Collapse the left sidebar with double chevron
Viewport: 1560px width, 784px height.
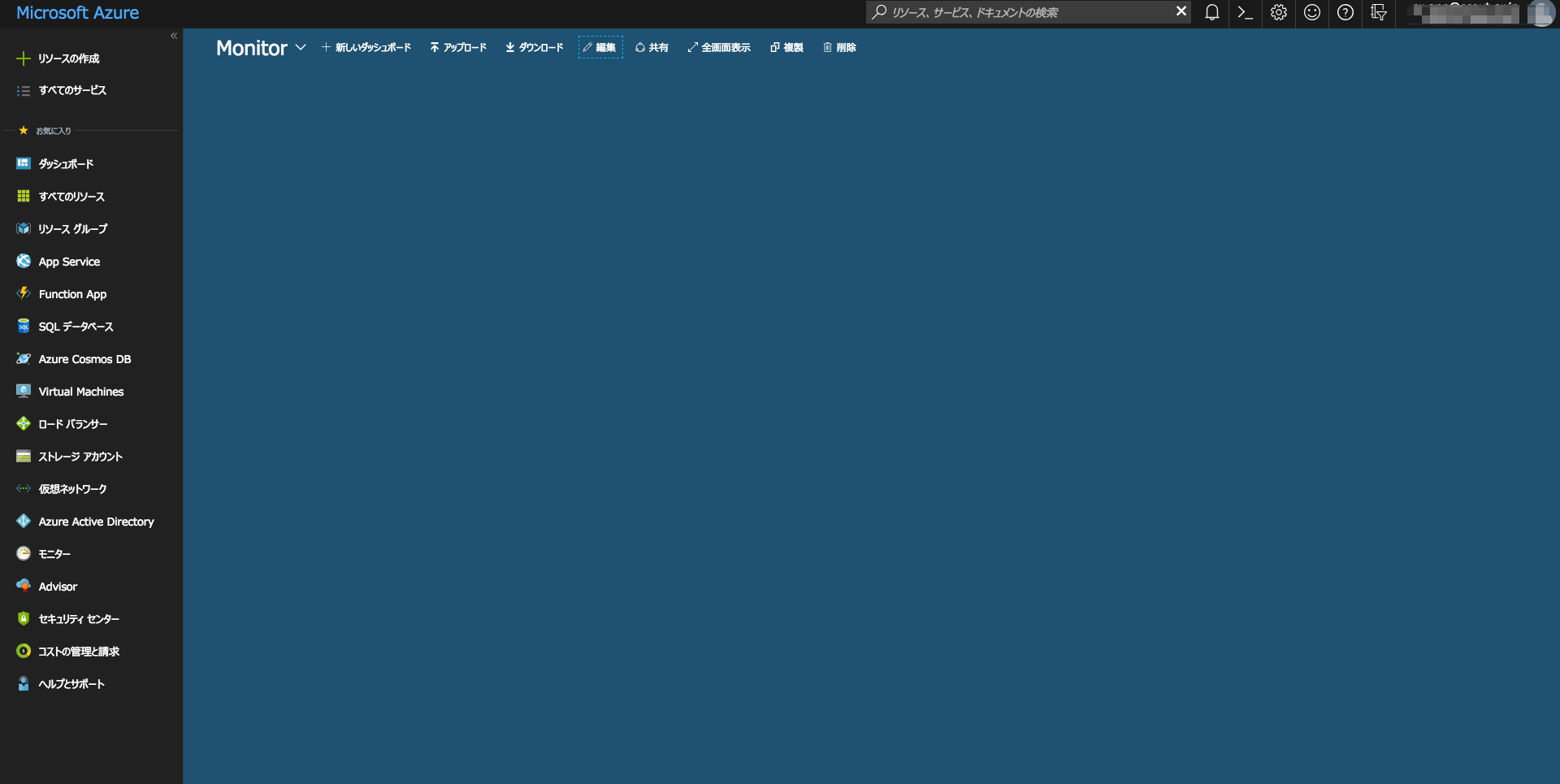[174, 36]
